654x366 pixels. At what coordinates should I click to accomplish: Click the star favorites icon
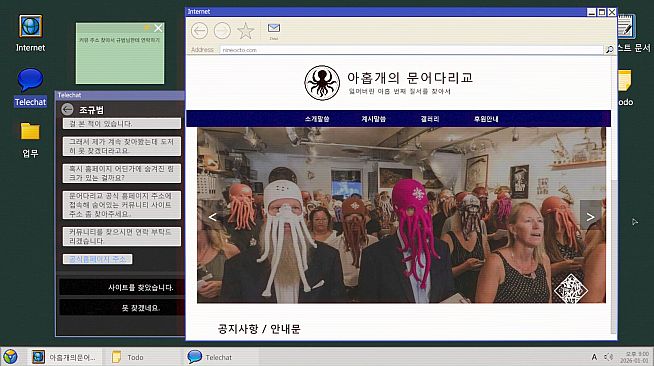pos(245,31)
